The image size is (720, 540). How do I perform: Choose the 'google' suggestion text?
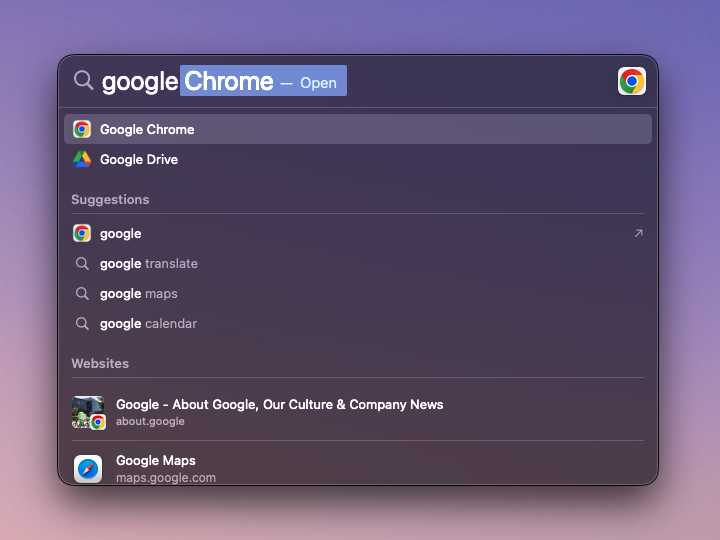pos(121,234)
